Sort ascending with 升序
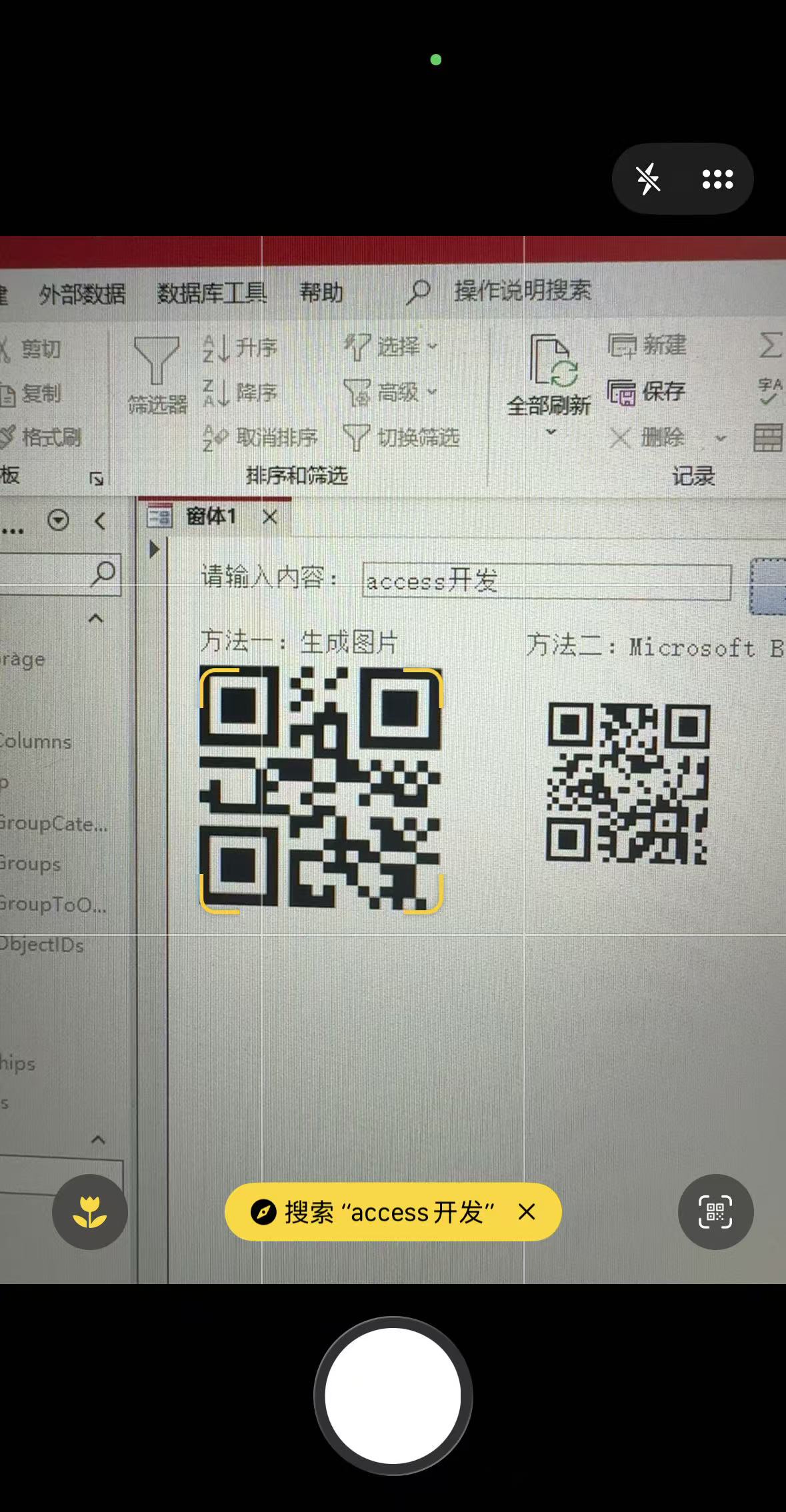This screenshot has width=786, height=1512. click(x=241, y=348)
